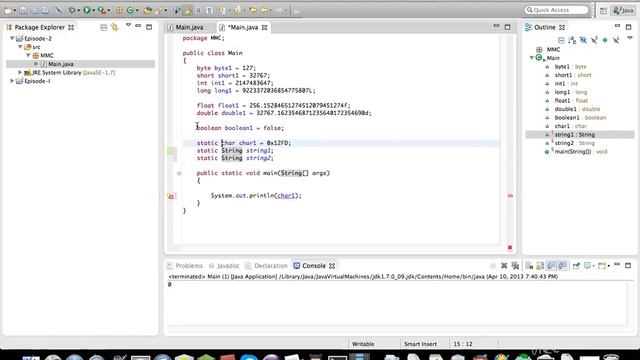The height and width of the screenshot is (360, 640).
Task: Click Clear Console icon
Action: (529, 266)
